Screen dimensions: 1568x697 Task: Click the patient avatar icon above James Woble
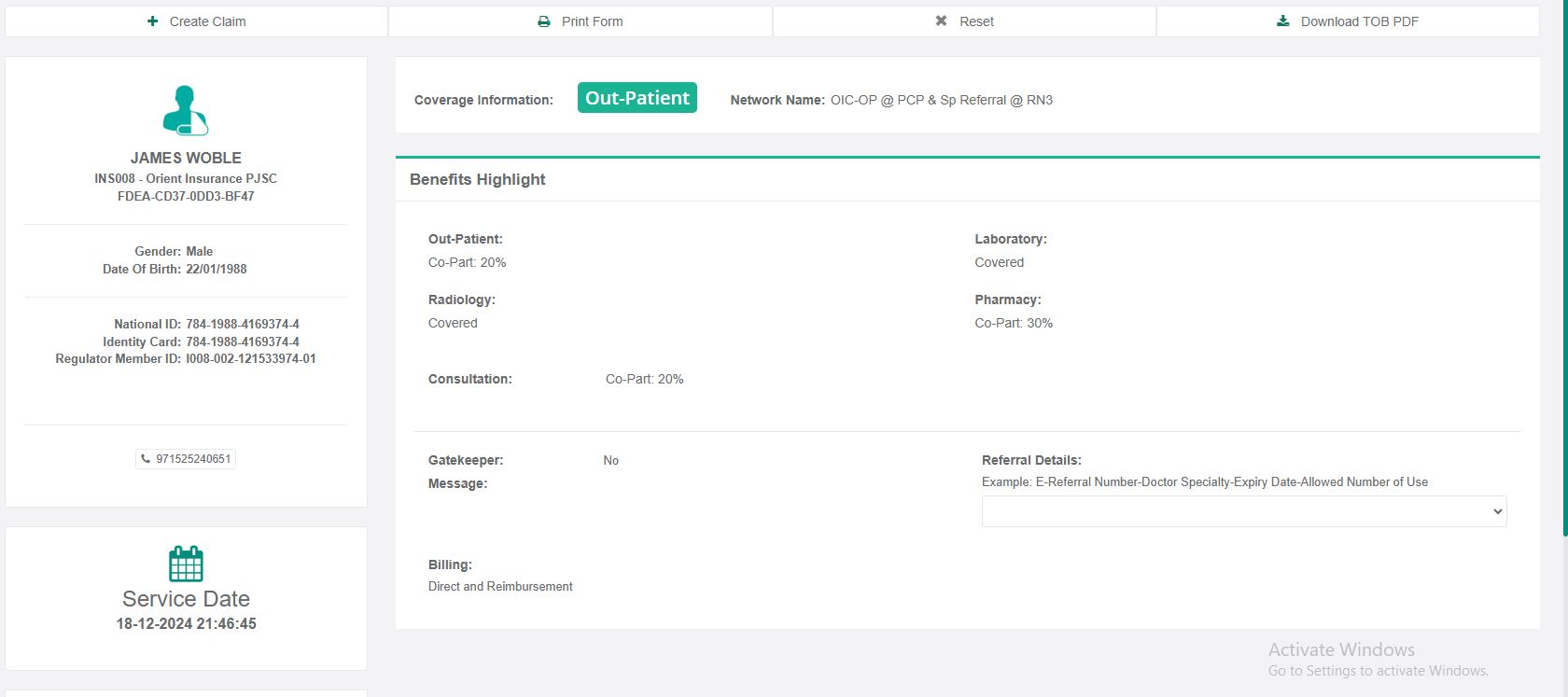pyautogui.click(x=185, y=110)
